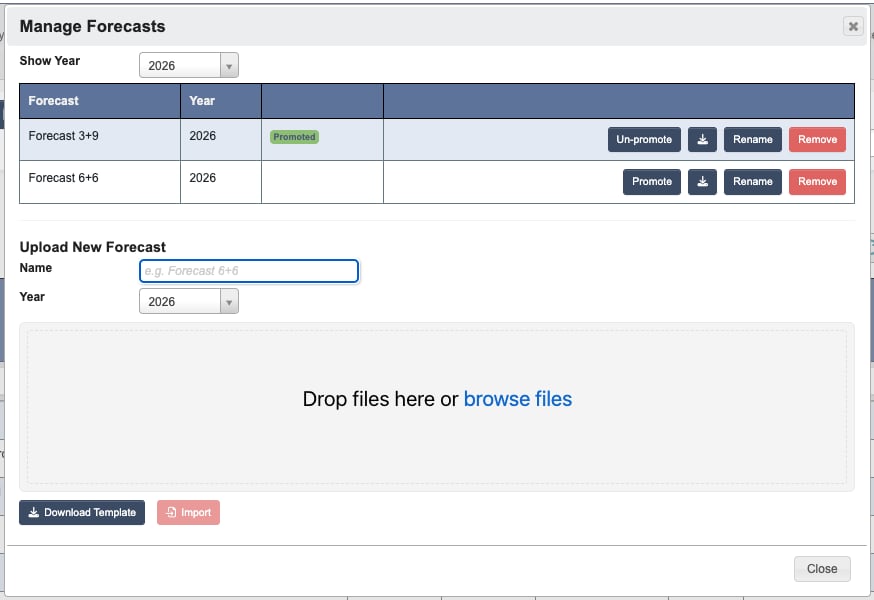Download the Forecast 3+9 file
Screen dimensions: 874x600
pos(702,139)
